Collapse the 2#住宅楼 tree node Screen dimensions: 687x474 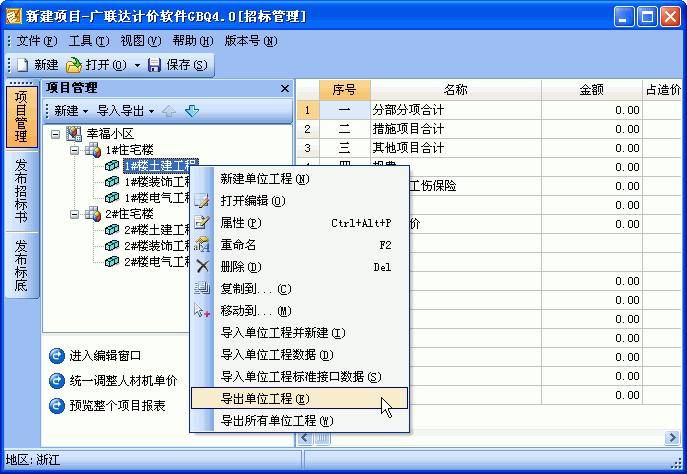(74, 214)
